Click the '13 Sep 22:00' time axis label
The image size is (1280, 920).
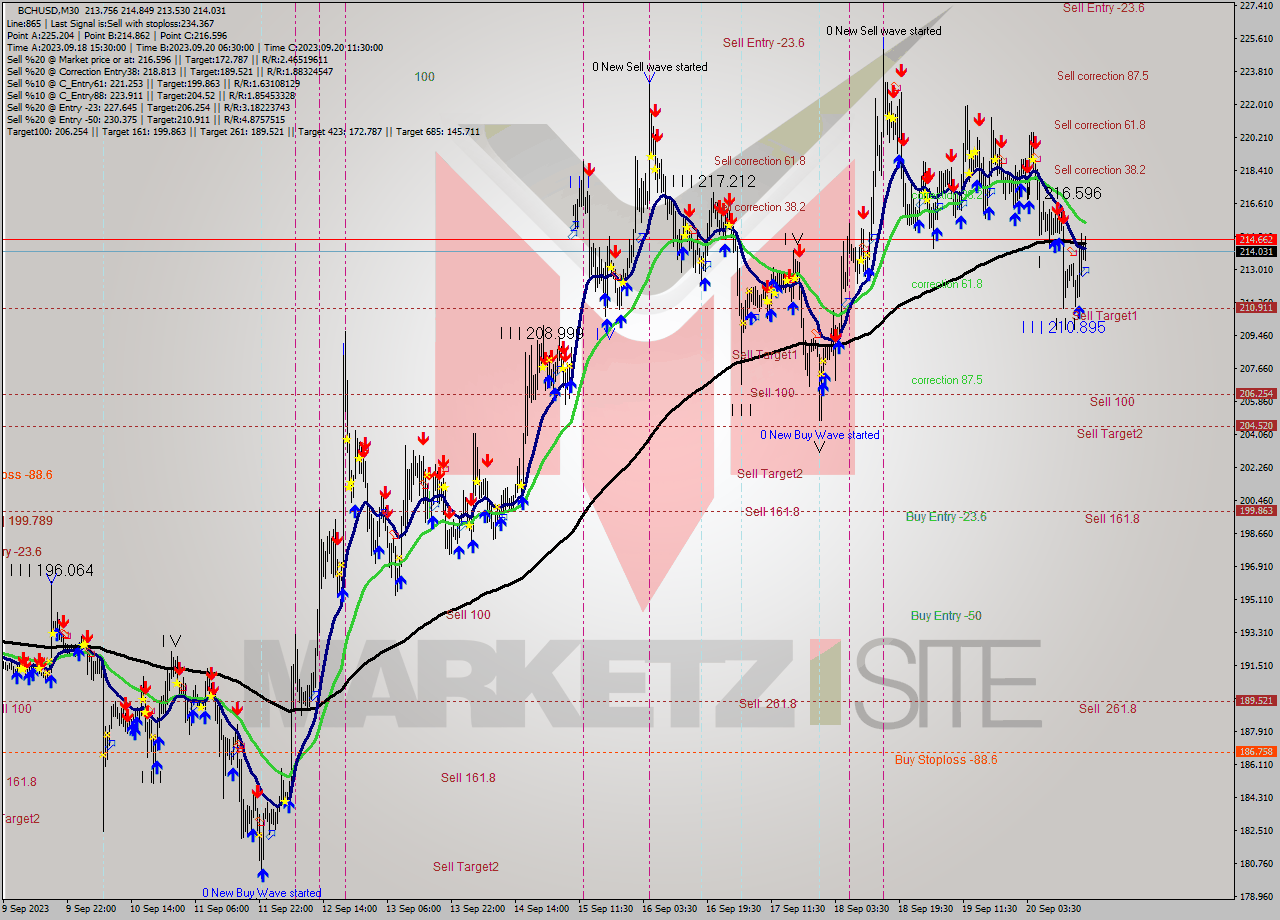click(x=479, y=909)
